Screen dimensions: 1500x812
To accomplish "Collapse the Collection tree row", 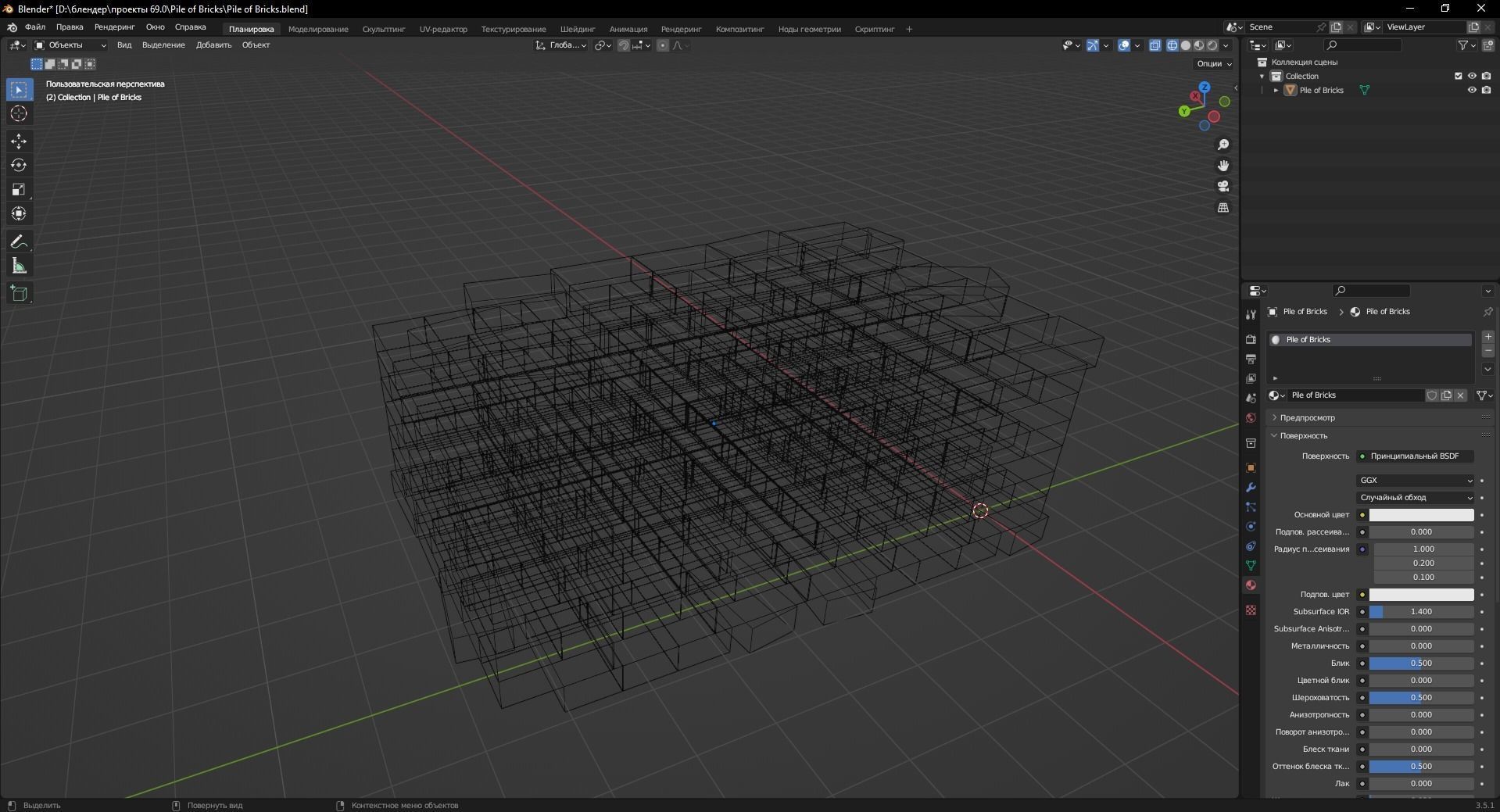I will [x=1262, y=76].
